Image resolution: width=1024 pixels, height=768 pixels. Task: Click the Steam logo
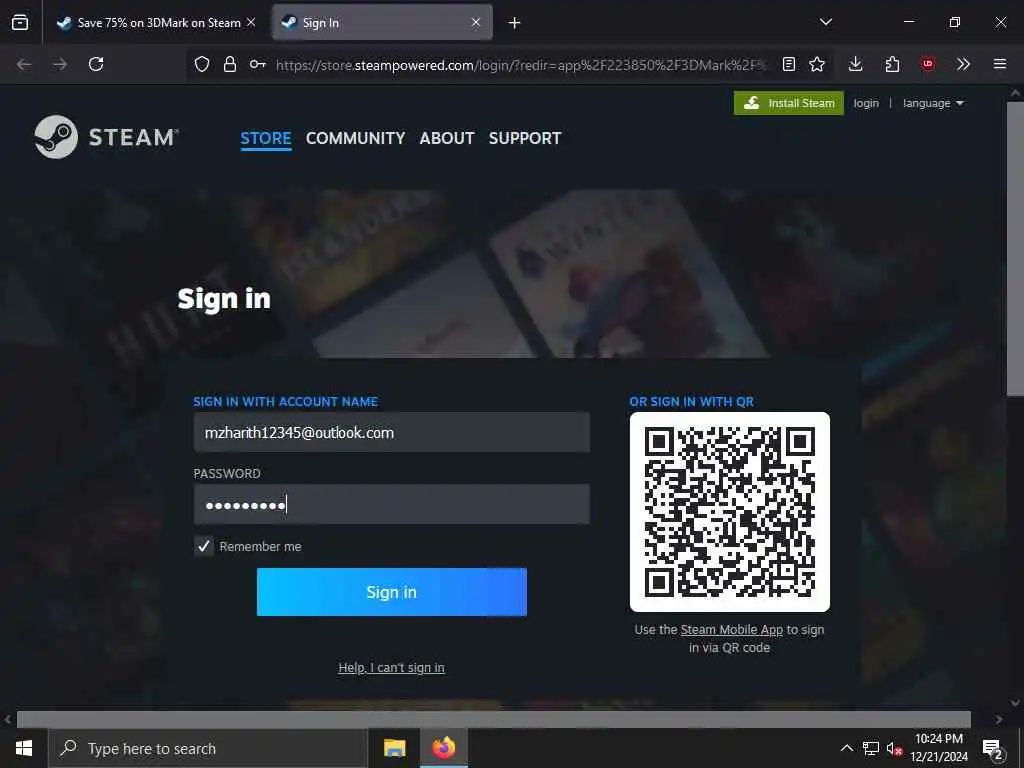(106, 137)
